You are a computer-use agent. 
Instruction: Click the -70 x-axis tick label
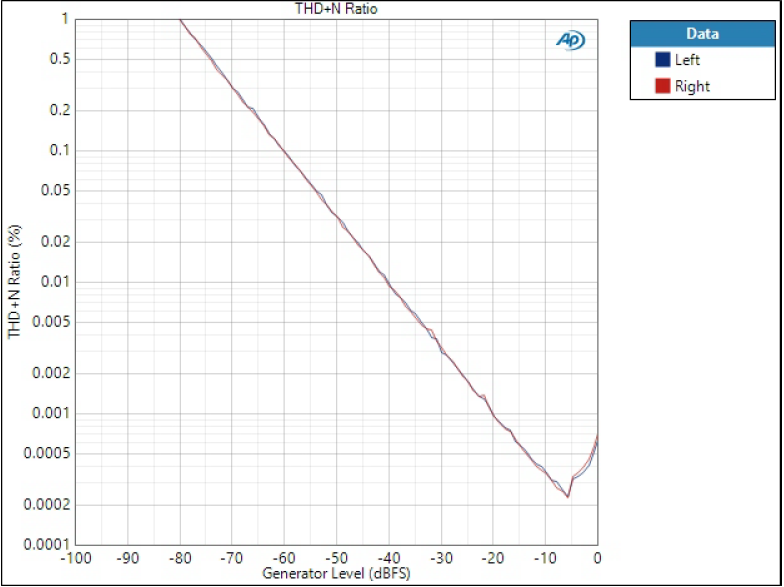point(232,558)
